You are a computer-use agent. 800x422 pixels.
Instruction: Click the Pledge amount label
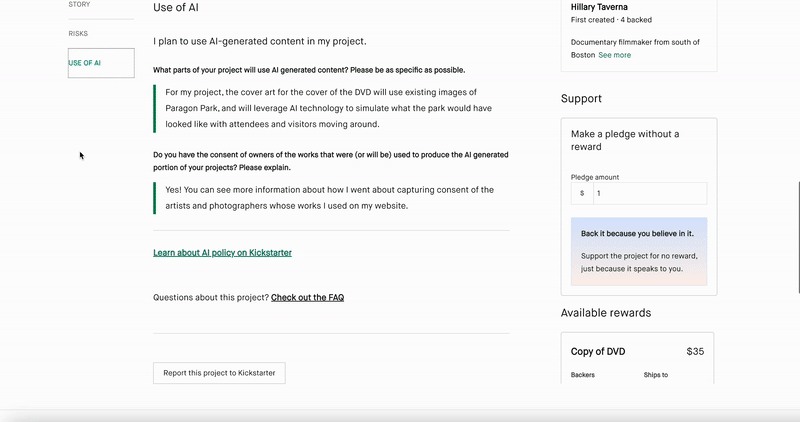coord(595,177)
